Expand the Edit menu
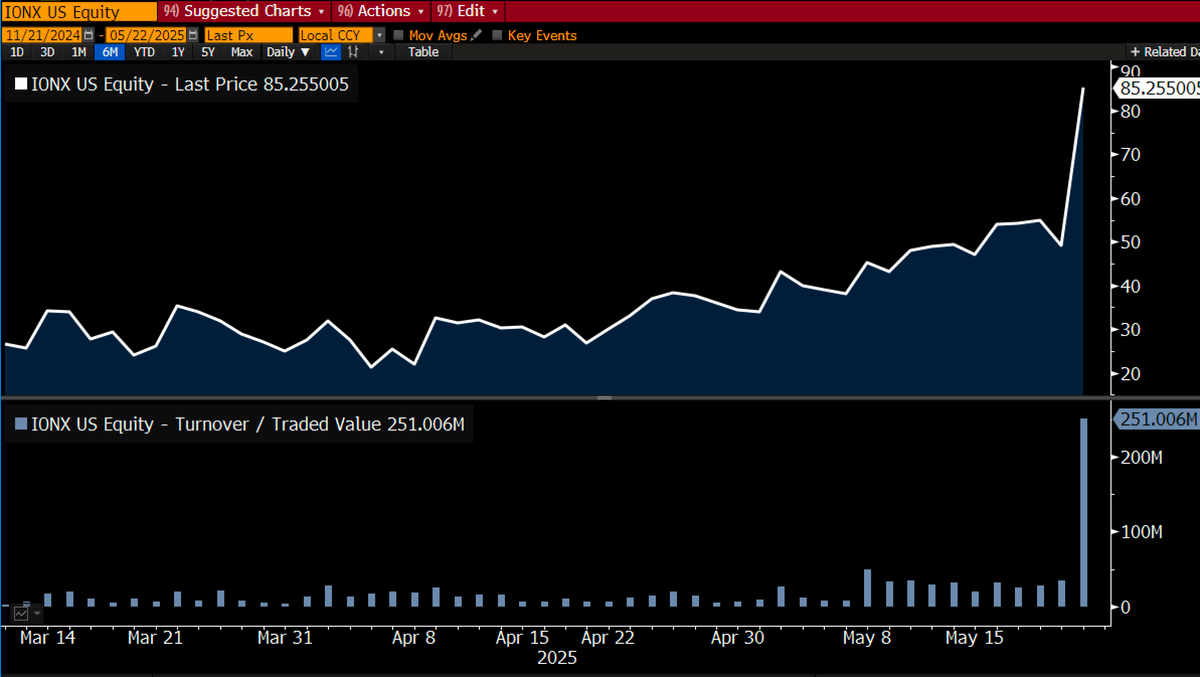This screenshot has width=1200, height=677. [x=468, y=11]
